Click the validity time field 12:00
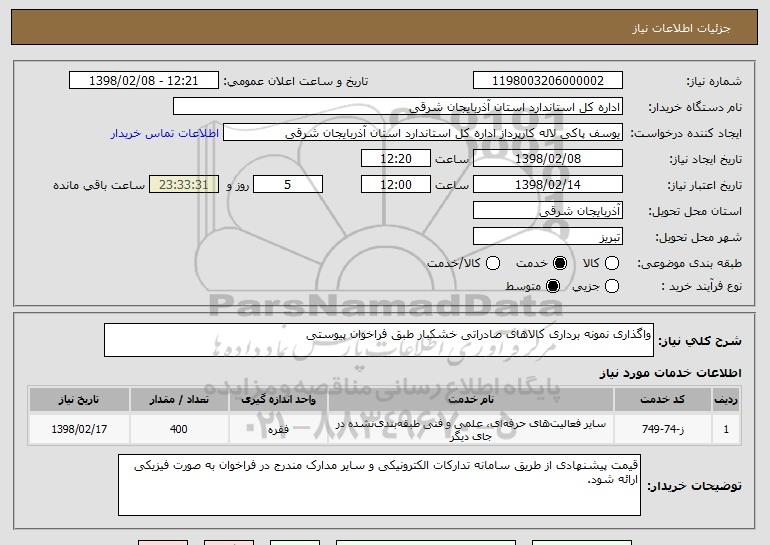This screenshot has height=545, width=770. [x=396, y=185]
